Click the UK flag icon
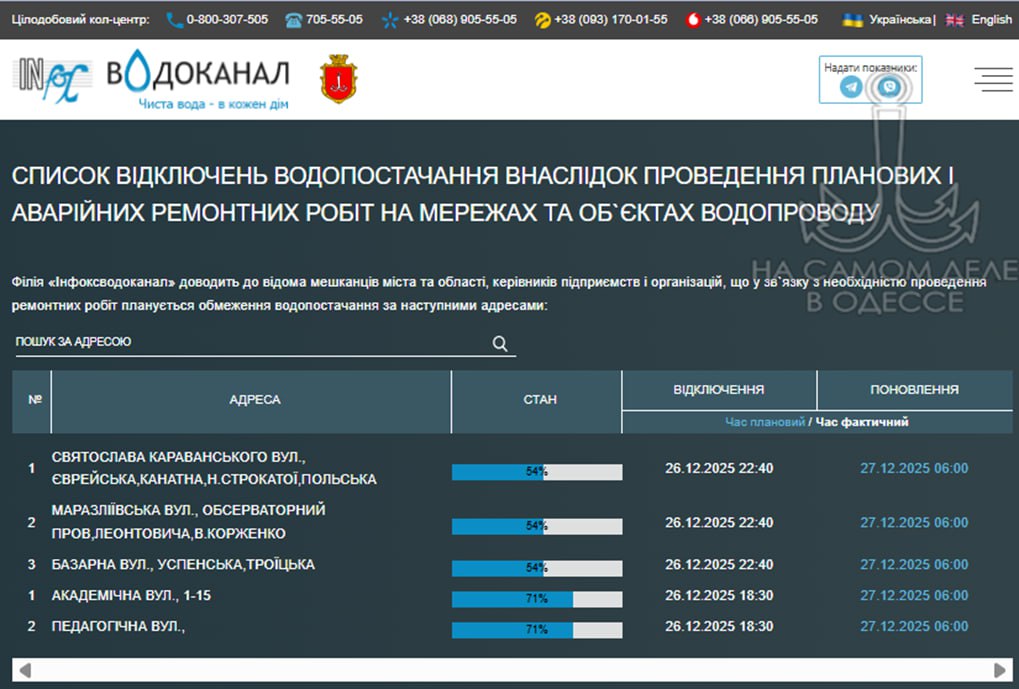Screen dimensions: 1019x689 pos(955,19)
